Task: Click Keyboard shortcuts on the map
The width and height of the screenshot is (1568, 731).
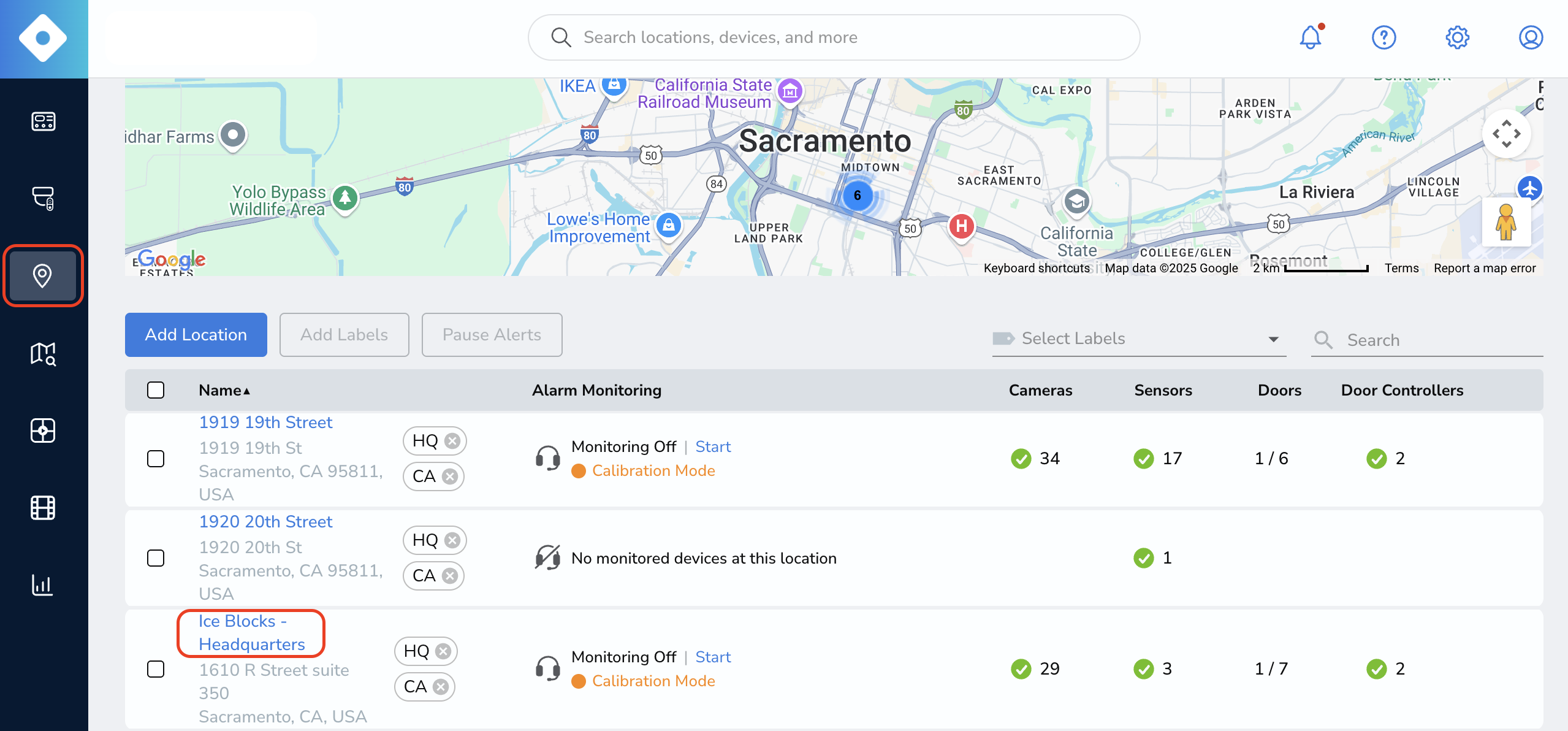Action: click(1037, 268)
